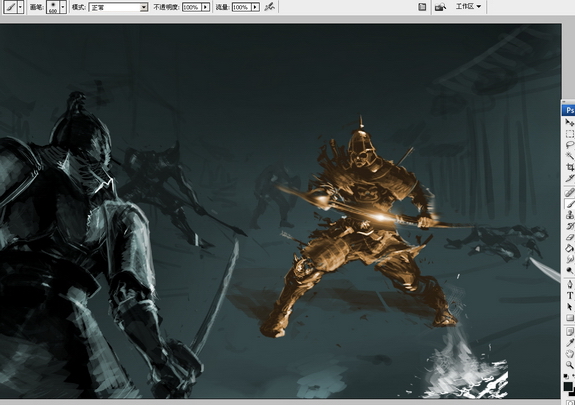Select the Lasso tool
The image size is (575, 405).
click(x=569, y=145)
